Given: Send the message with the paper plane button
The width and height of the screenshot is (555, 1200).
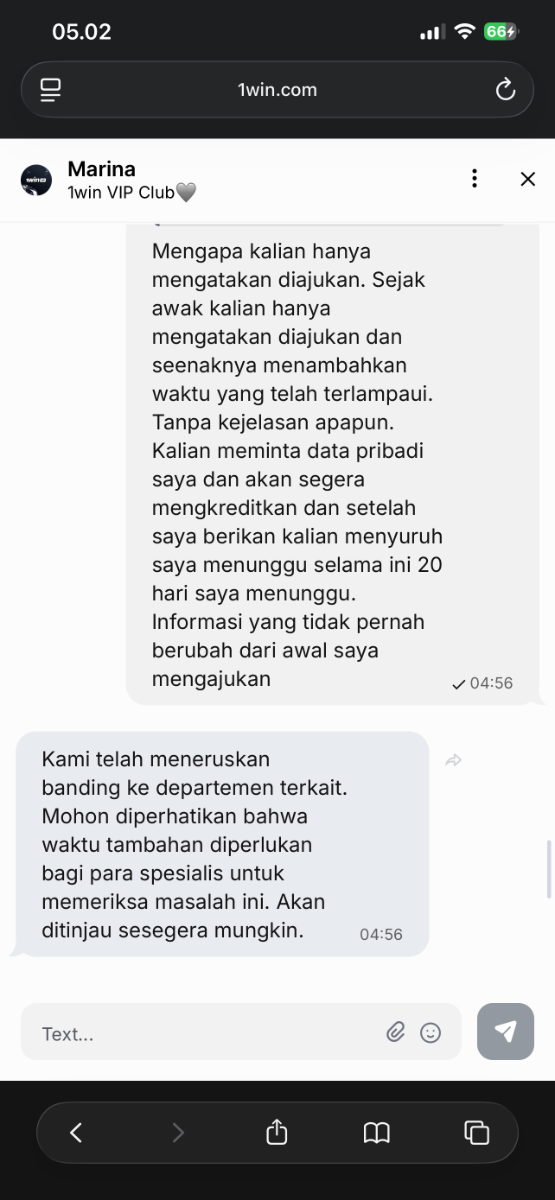Looking at the screenshot, I should pyautogui.click(x=506, y=1031).
